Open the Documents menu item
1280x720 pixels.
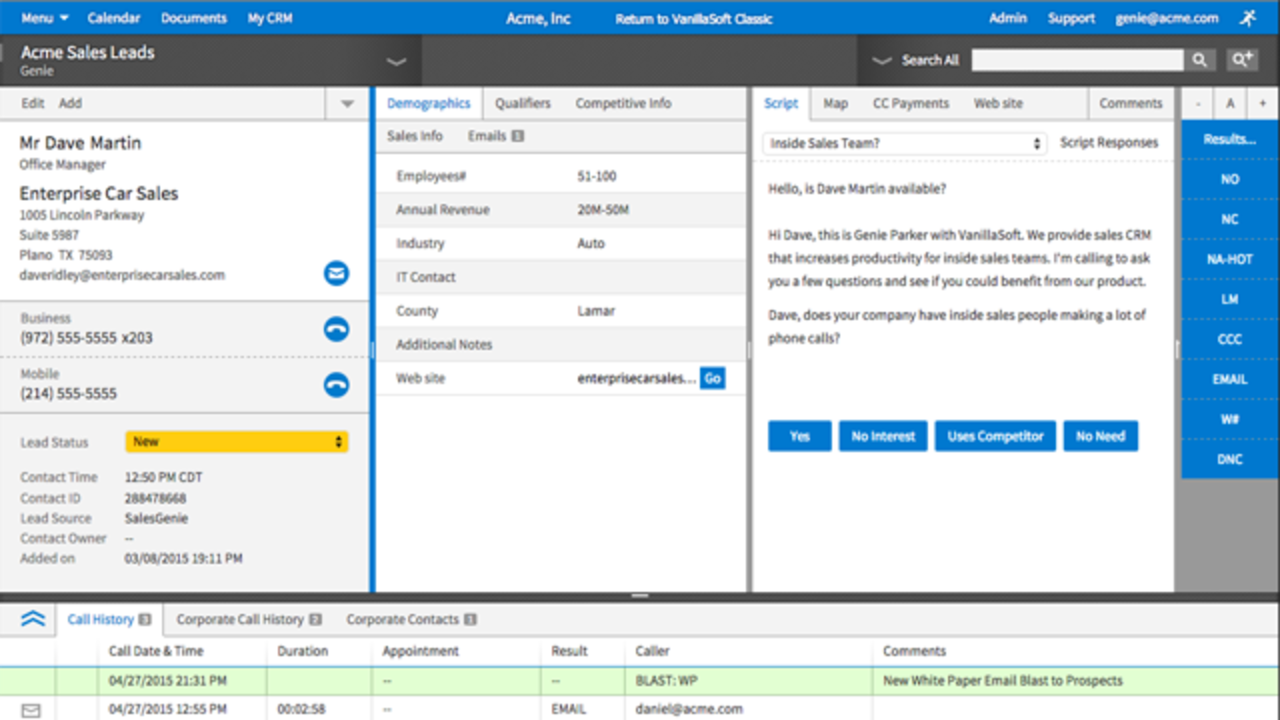click(194, 18)
